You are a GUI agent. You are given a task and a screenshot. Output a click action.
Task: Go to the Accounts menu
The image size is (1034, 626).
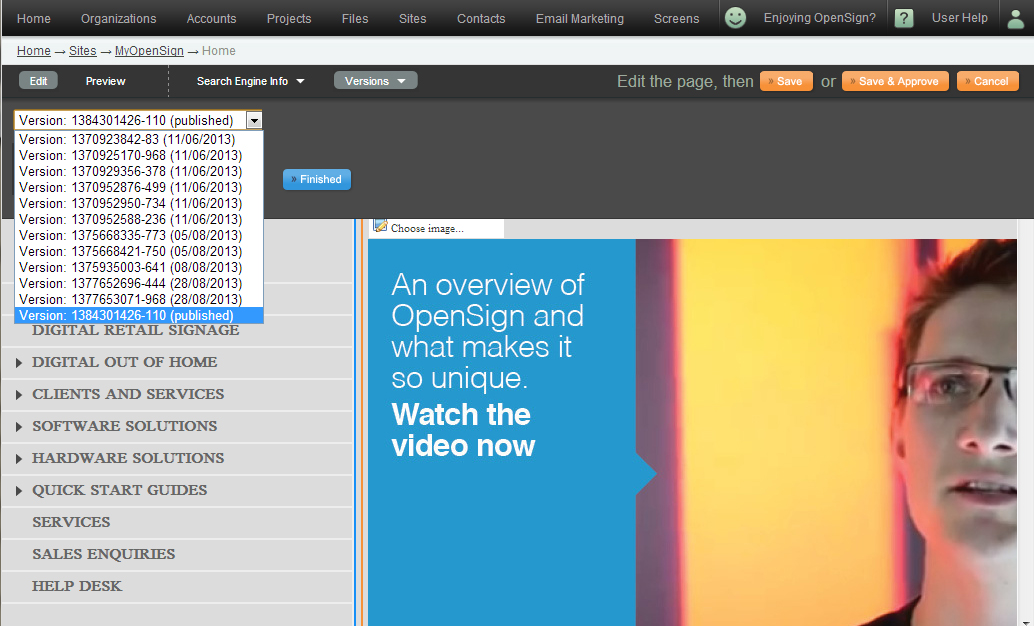pyautogui.click(x=211, y=18)
